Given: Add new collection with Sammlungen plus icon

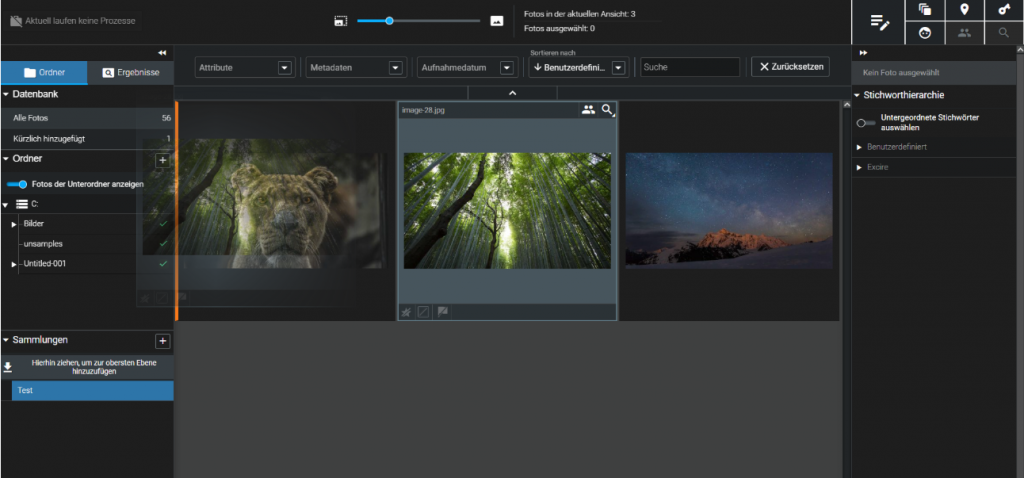Looking at the screenshot, I should point(163,341).
